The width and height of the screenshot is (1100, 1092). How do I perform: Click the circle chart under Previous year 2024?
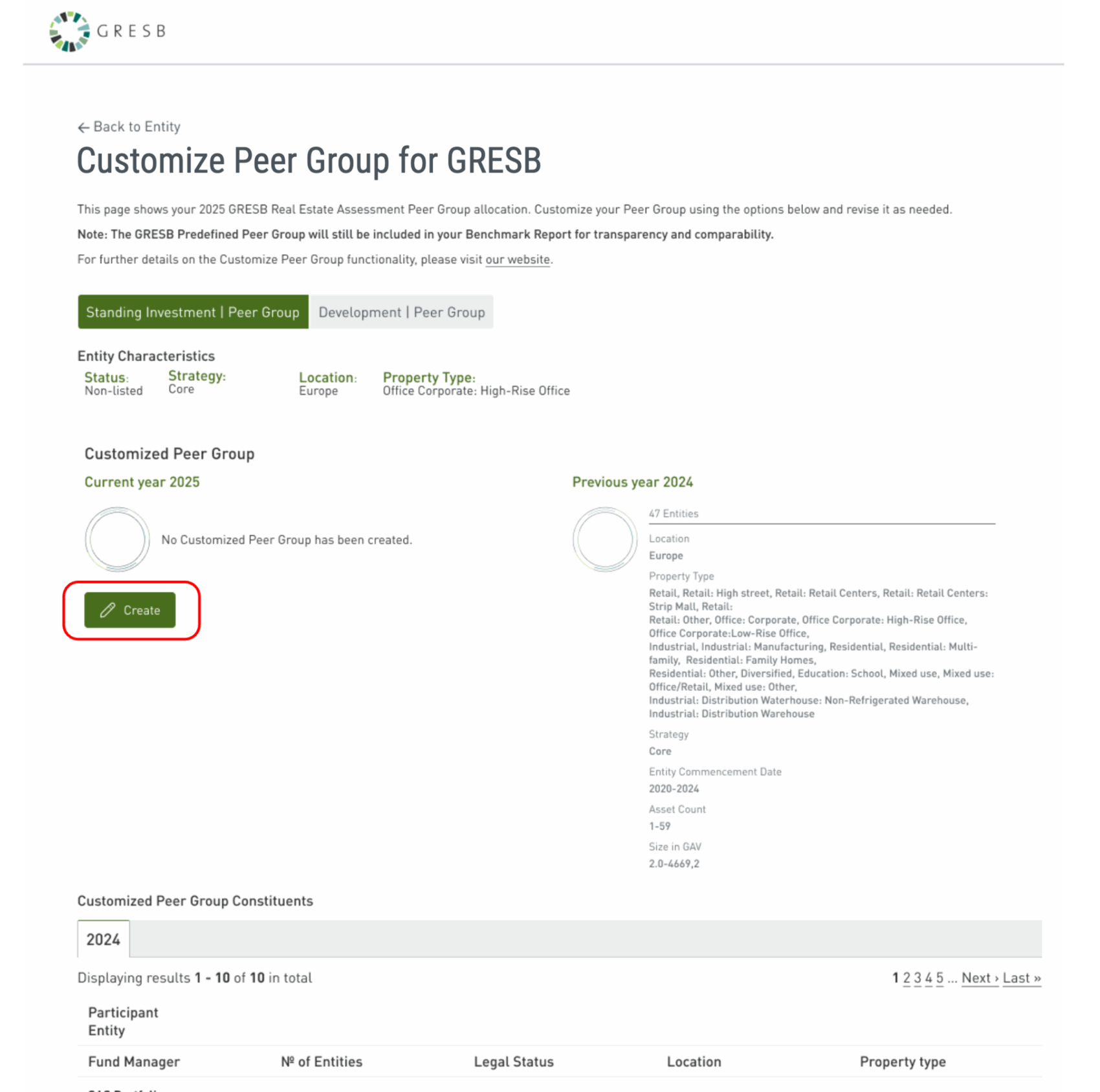[x=605, y=539]
